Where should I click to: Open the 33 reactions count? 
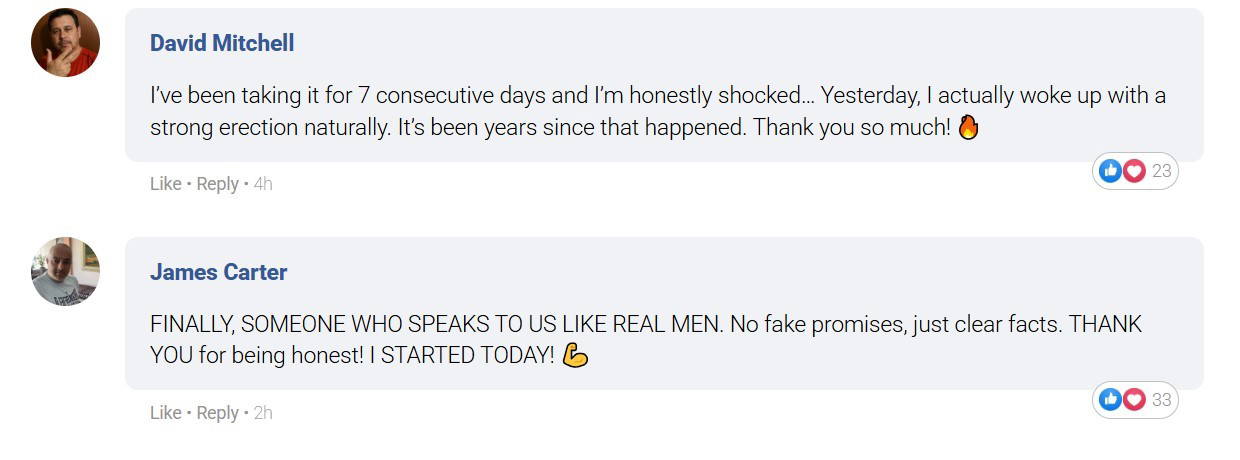[x=1161, y=400]
